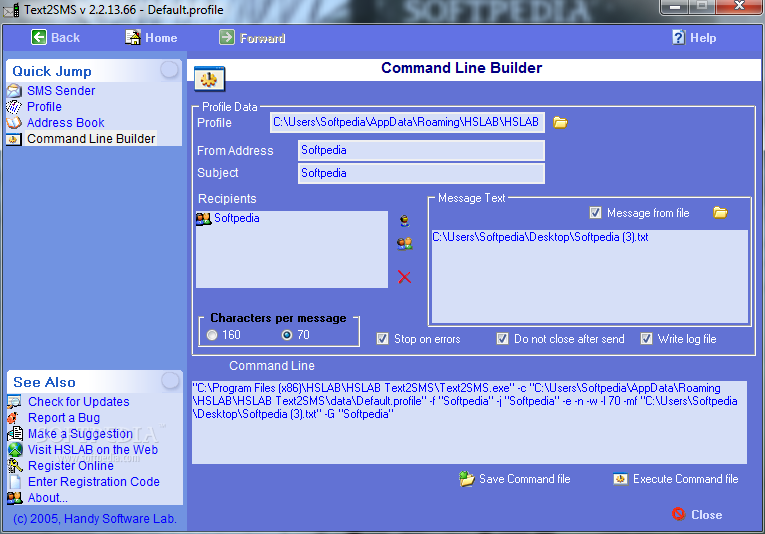Screen dimensions: 765x534
Task: Add recipient group icon
Action: pyautogui.click(x=404, y=243)
